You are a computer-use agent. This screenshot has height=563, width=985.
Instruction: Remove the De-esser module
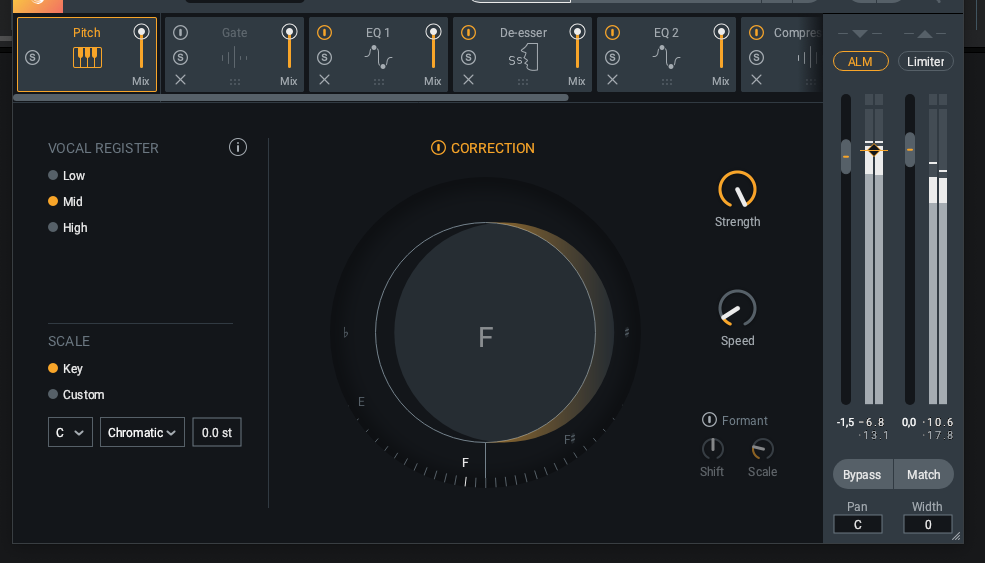[468, 80]
